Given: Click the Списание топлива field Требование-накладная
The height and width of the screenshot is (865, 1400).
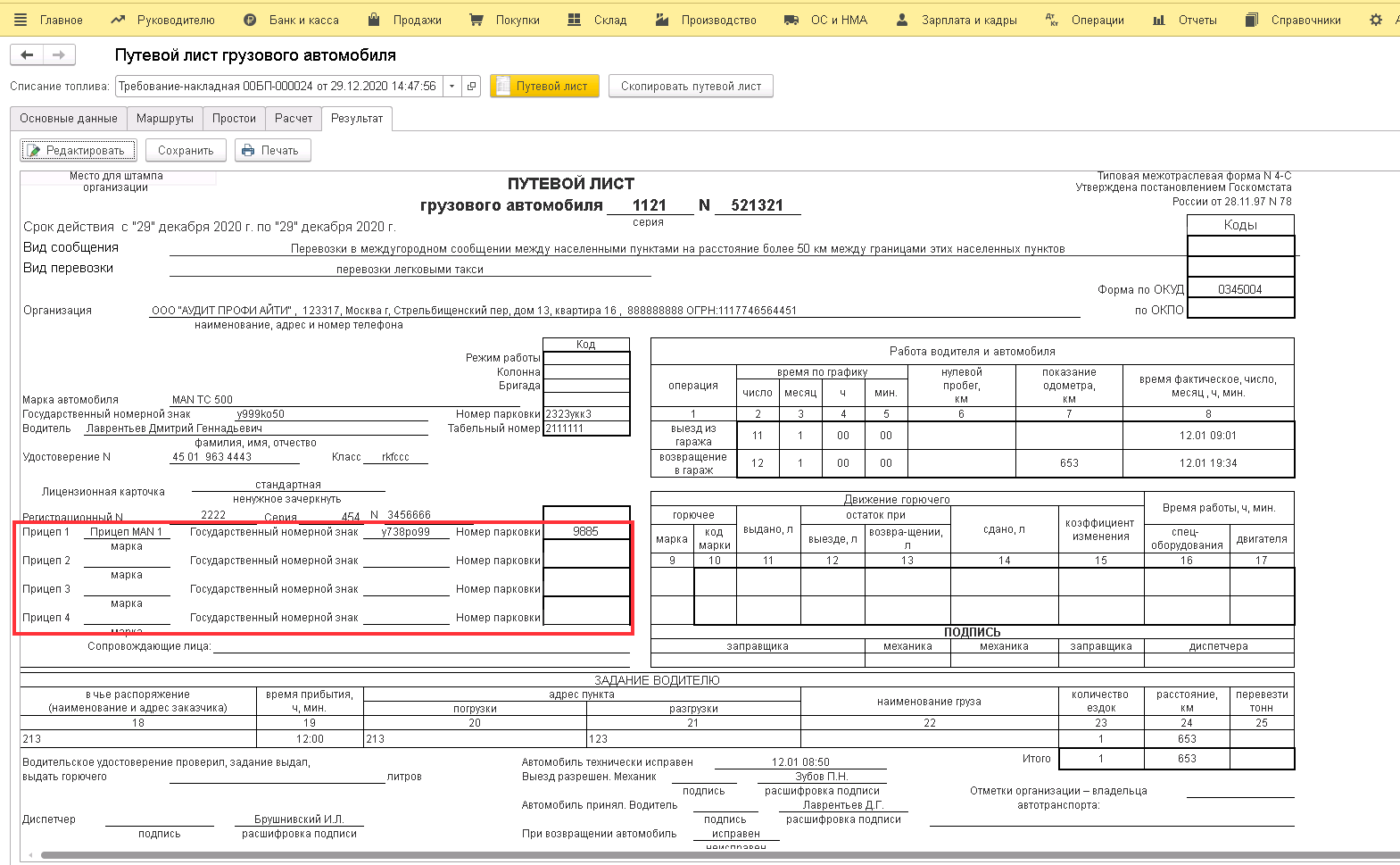Looking at the screenshot, I should (279, 87).
